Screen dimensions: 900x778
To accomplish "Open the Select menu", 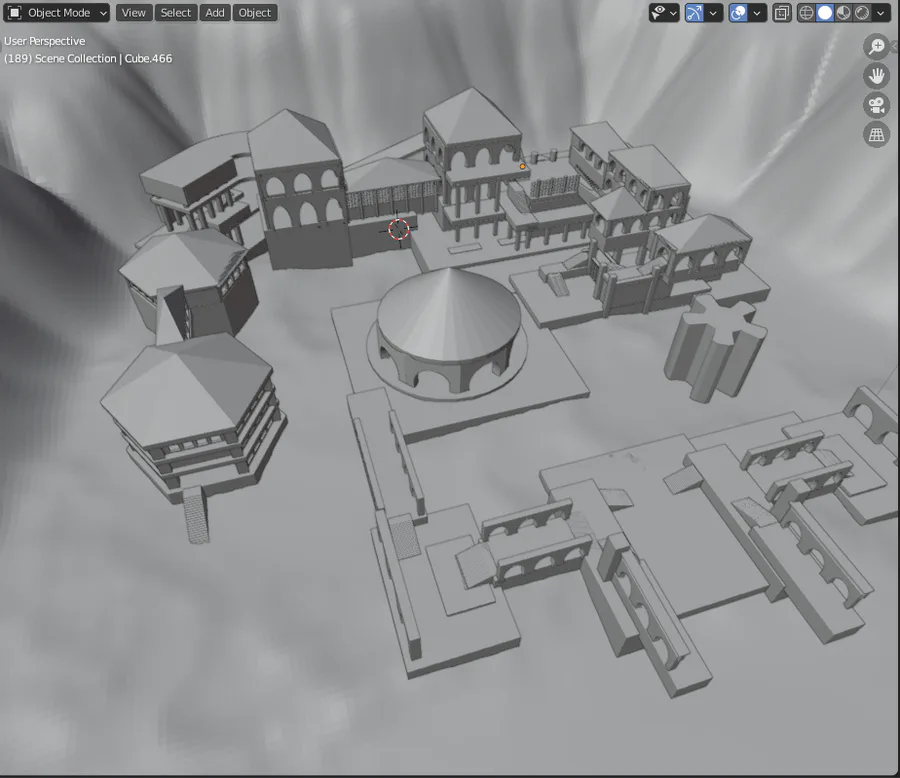I will 176,13.
